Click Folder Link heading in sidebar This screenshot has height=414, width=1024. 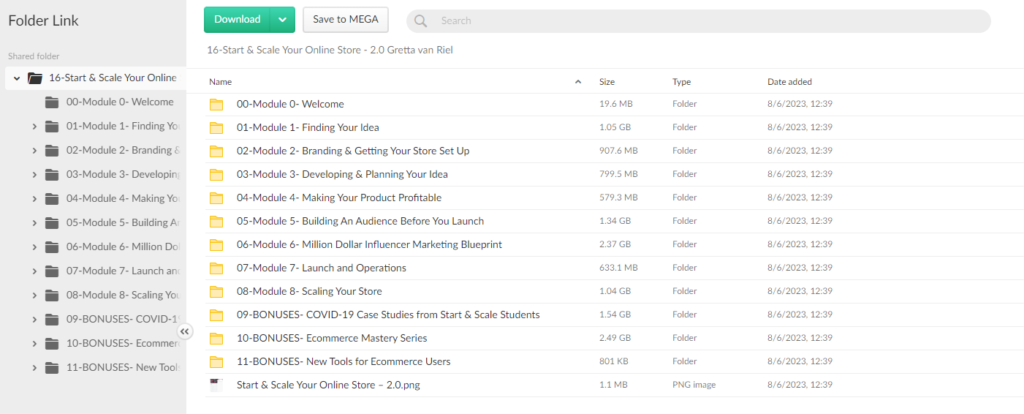tap(43, 21)
